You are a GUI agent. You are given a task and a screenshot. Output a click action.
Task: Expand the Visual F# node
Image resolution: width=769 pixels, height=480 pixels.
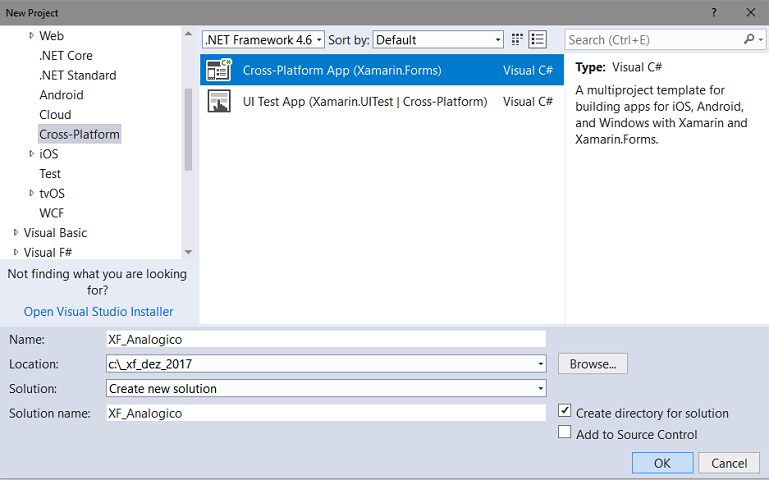[16, 252]
